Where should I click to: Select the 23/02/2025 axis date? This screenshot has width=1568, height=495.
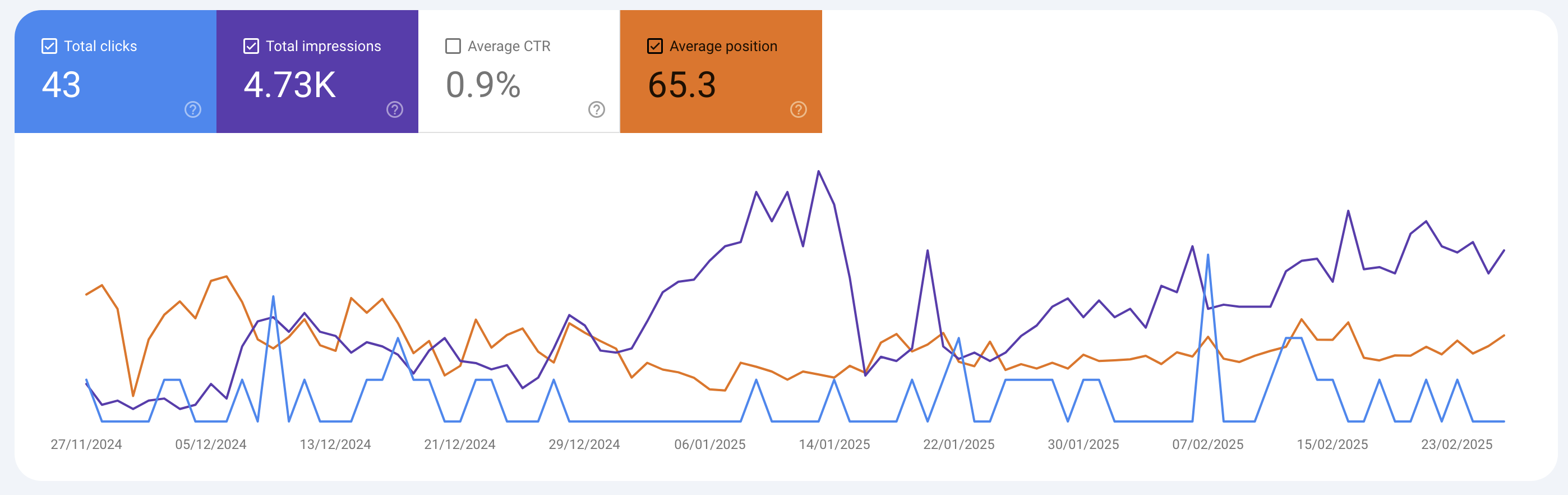pyautogui.click(x=1456, y=444)
